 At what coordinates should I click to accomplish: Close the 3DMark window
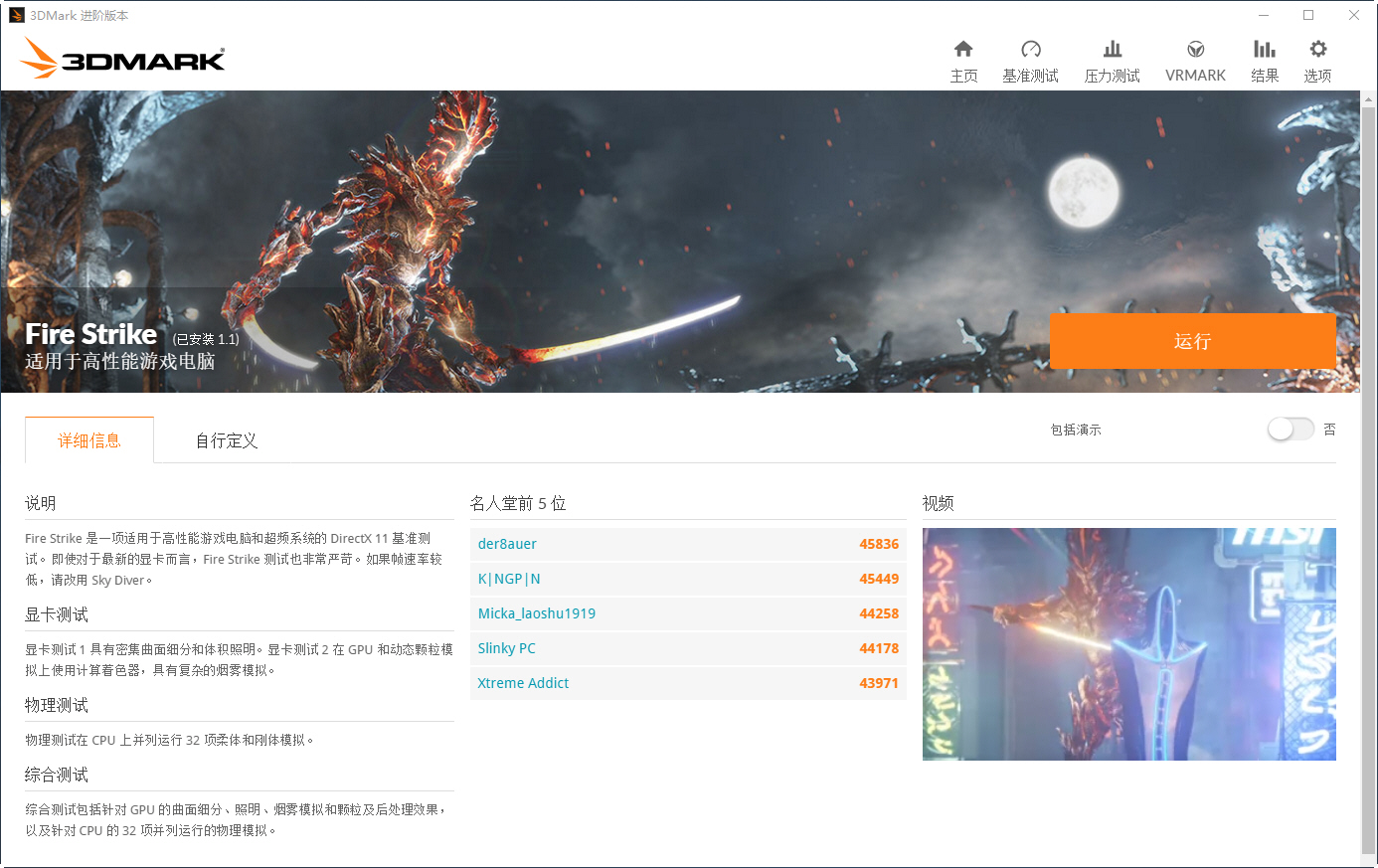point(1354,15)
